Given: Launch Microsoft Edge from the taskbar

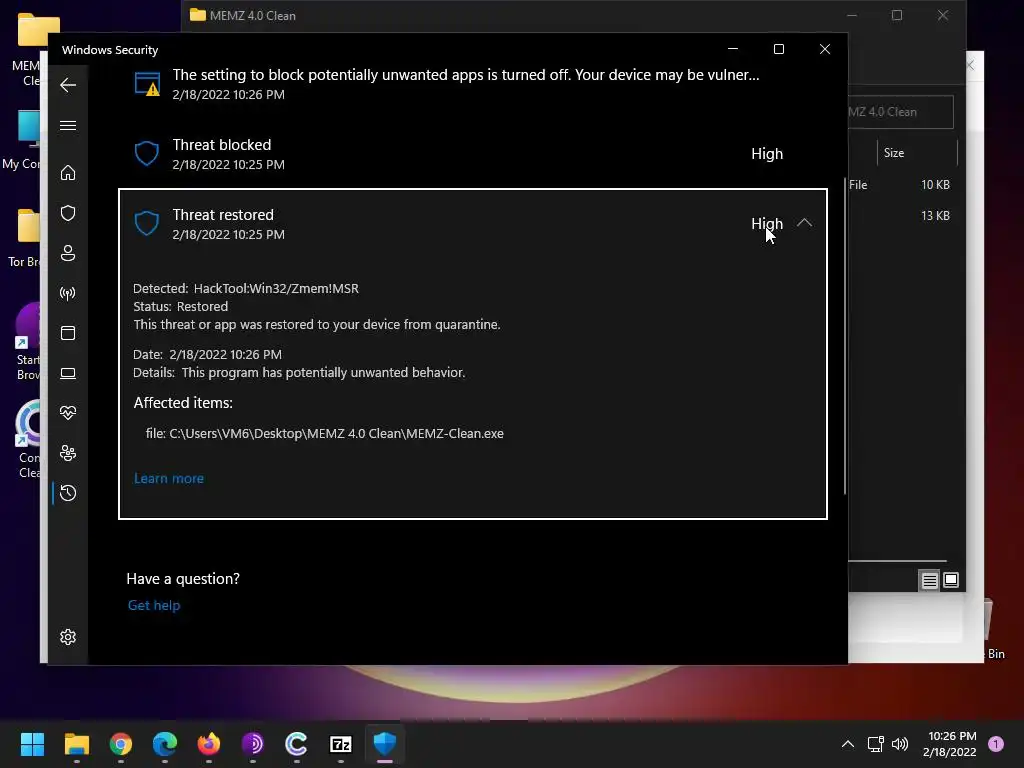Looking at the screenshot, I should coord(165,744).
